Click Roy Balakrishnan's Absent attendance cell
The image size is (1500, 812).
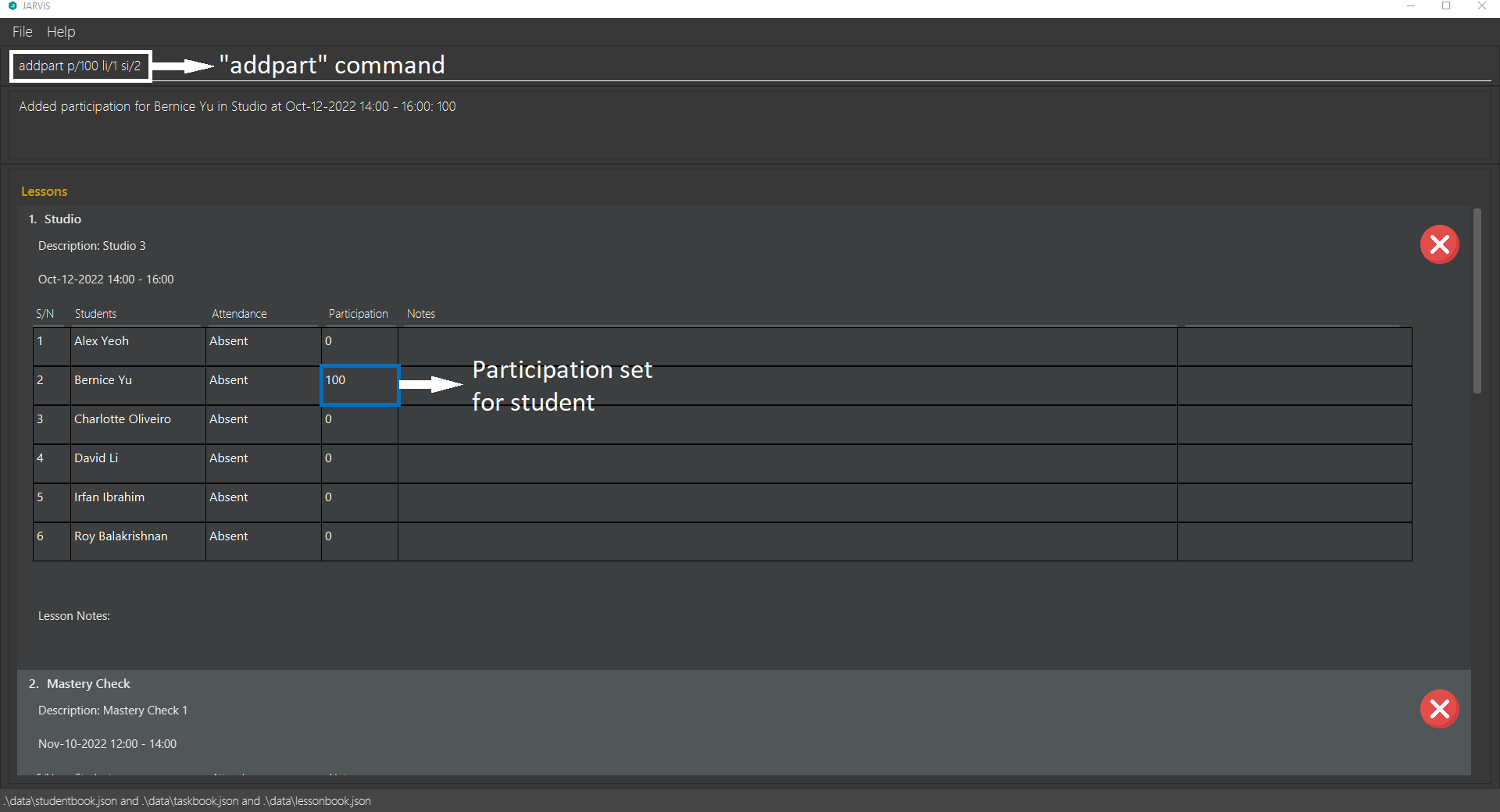coord(263,542)
